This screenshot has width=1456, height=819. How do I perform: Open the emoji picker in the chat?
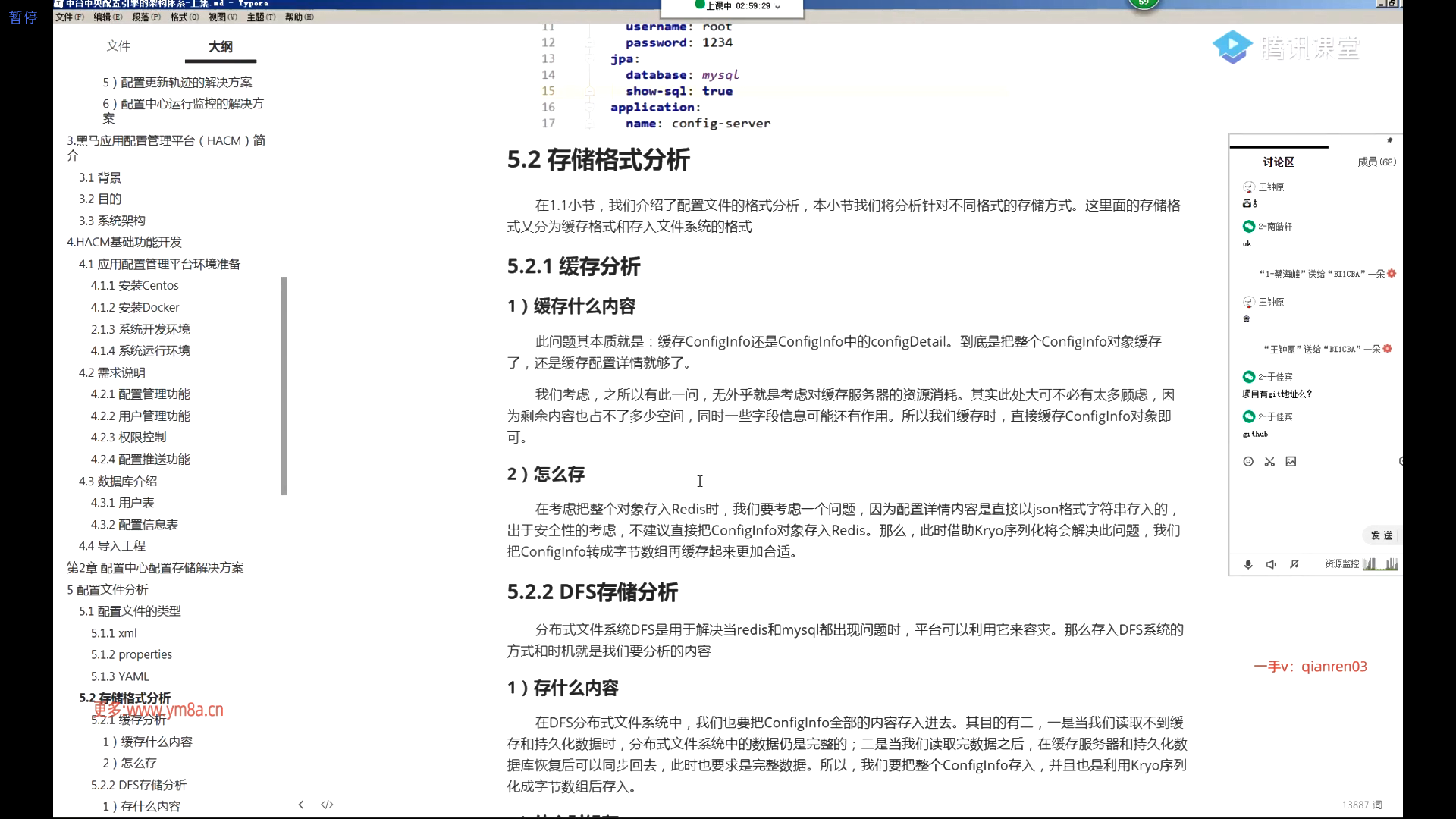tap(1248, 461)
